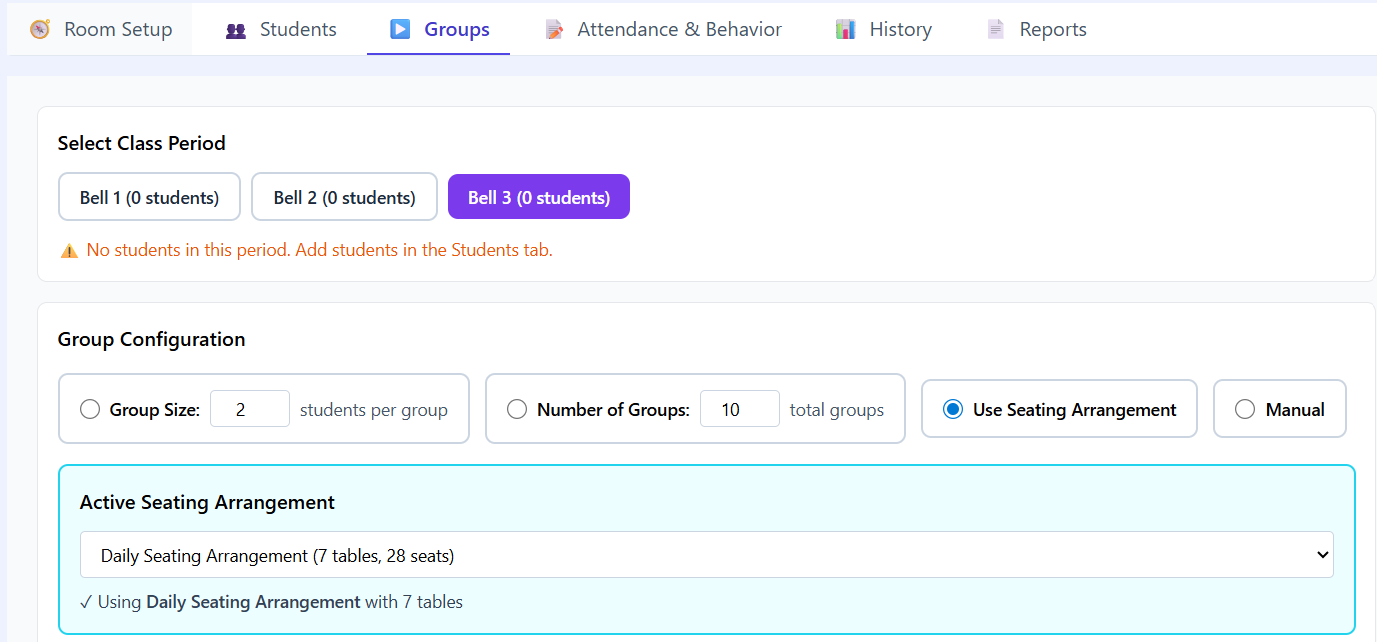Image resolution: width=1377 pixels, height=642 pixels.
Task: Click the warning triangle next to no-students message
Action: click(x=69, y=249)
